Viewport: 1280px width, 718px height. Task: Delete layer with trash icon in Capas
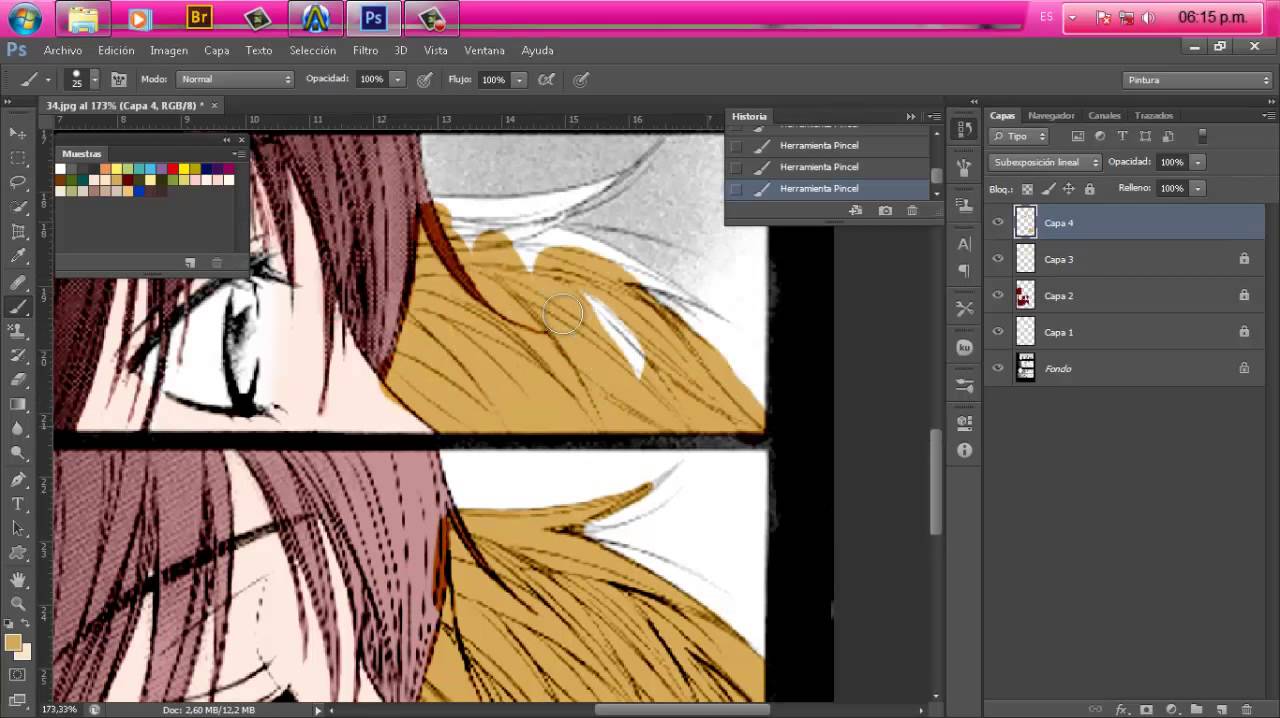[x=1246, y=709]
